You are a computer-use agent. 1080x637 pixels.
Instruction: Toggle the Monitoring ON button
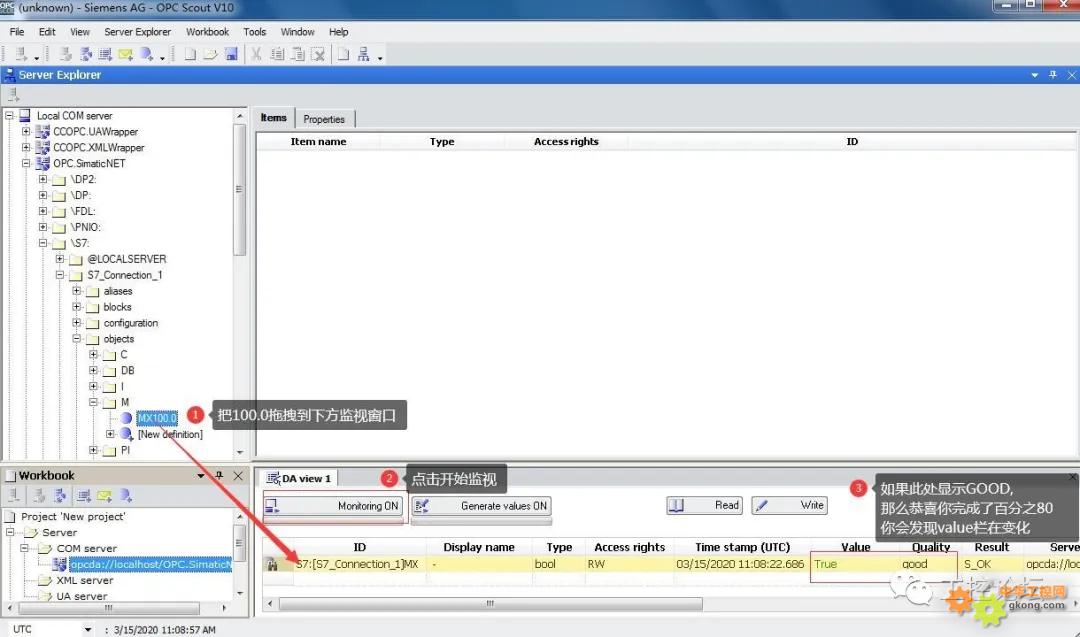coord(333,505)
